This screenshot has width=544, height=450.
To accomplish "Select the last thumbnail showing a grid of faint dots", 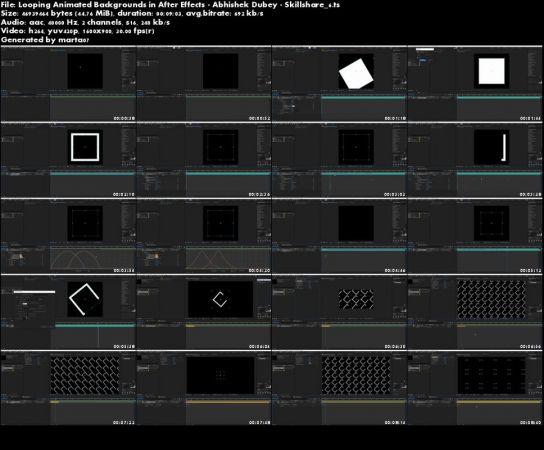I will (x=475, y=388).
